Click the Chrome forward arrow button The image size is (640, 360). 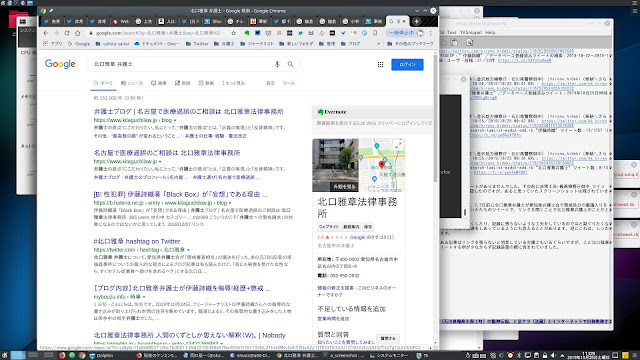[56, 33]
